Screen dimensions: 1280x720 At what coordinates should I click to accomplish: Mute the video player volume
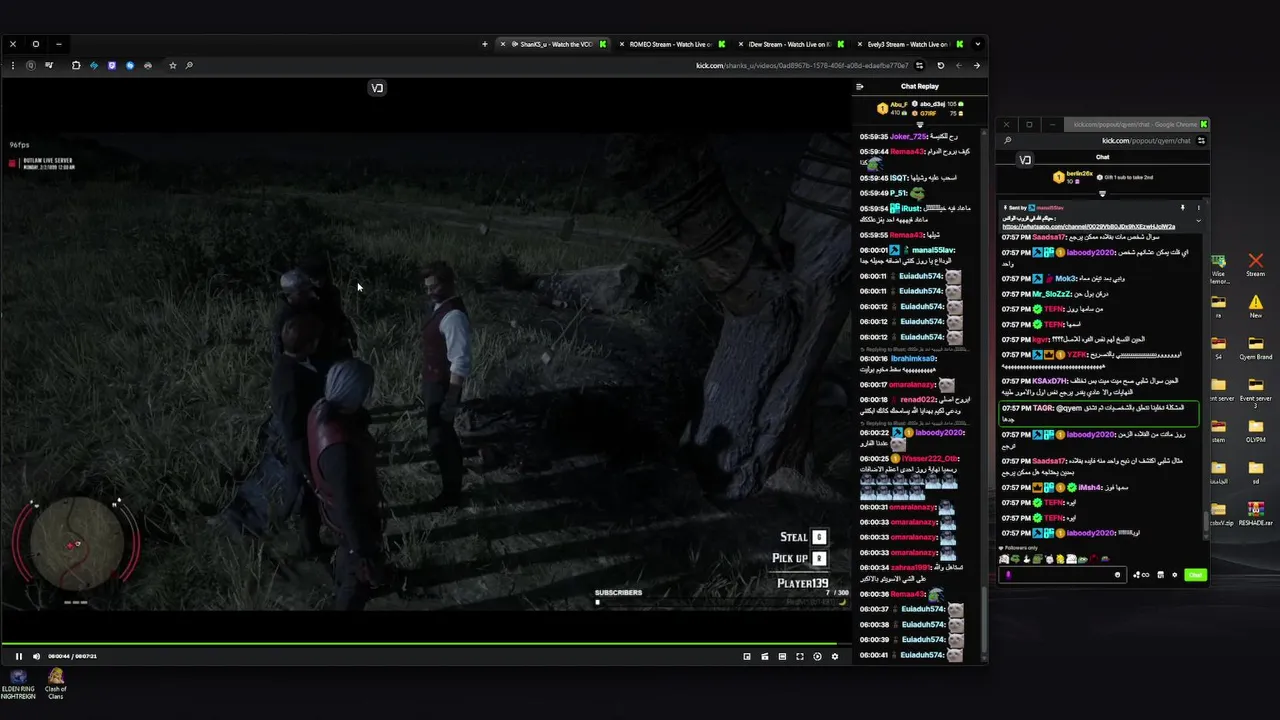(36, 656)
